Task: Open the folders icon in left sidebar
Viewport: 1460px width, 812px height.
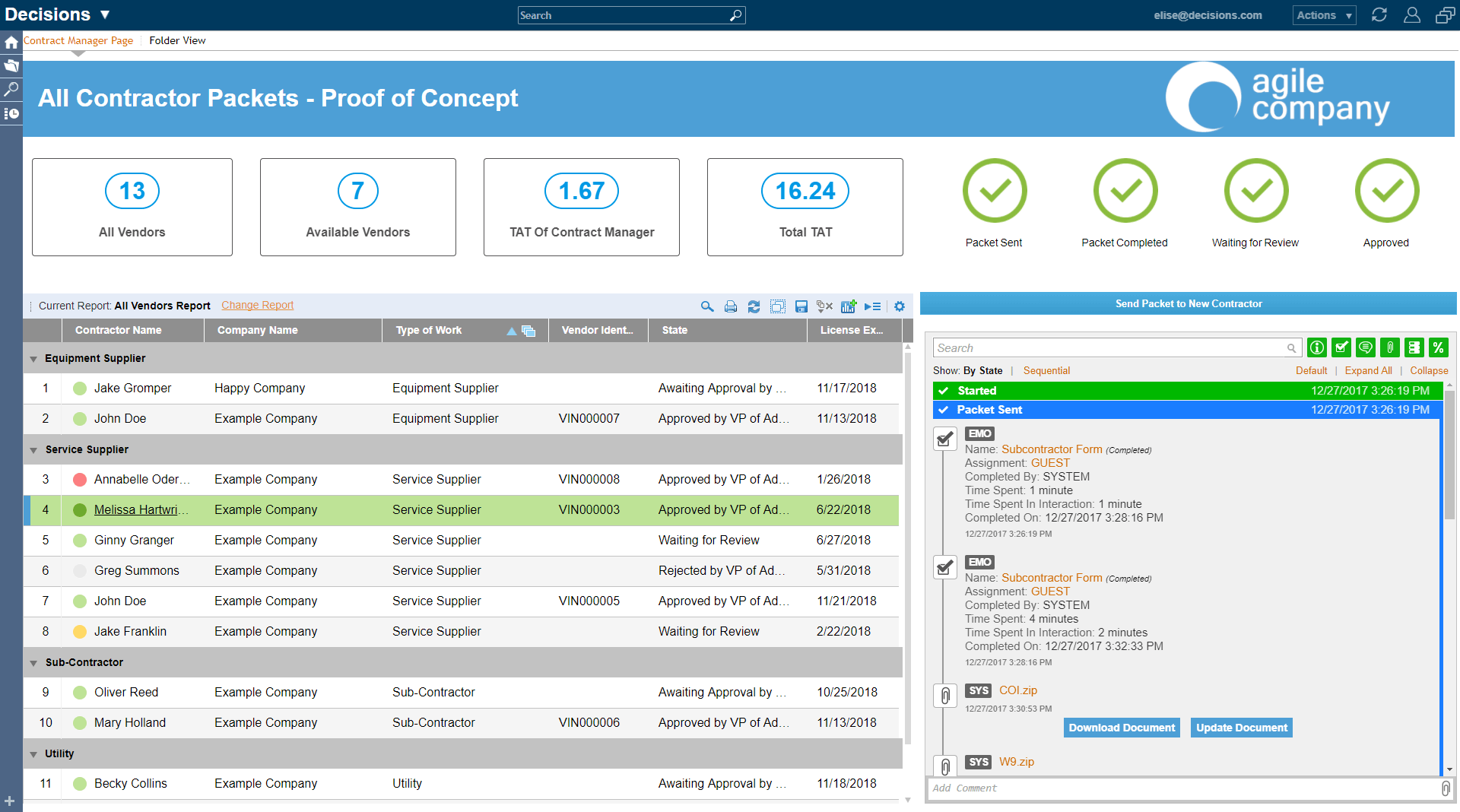Action: pos(11,66)
